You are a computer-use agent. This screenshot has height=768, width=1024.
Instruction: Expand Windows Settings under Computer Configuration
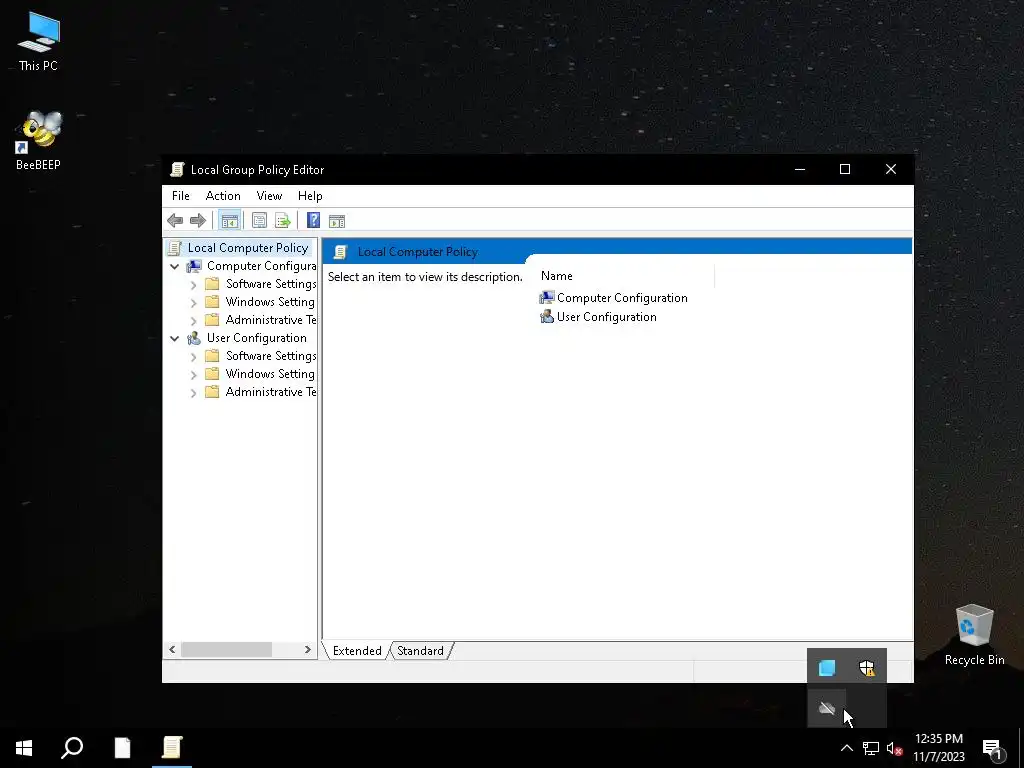[193, 302]
